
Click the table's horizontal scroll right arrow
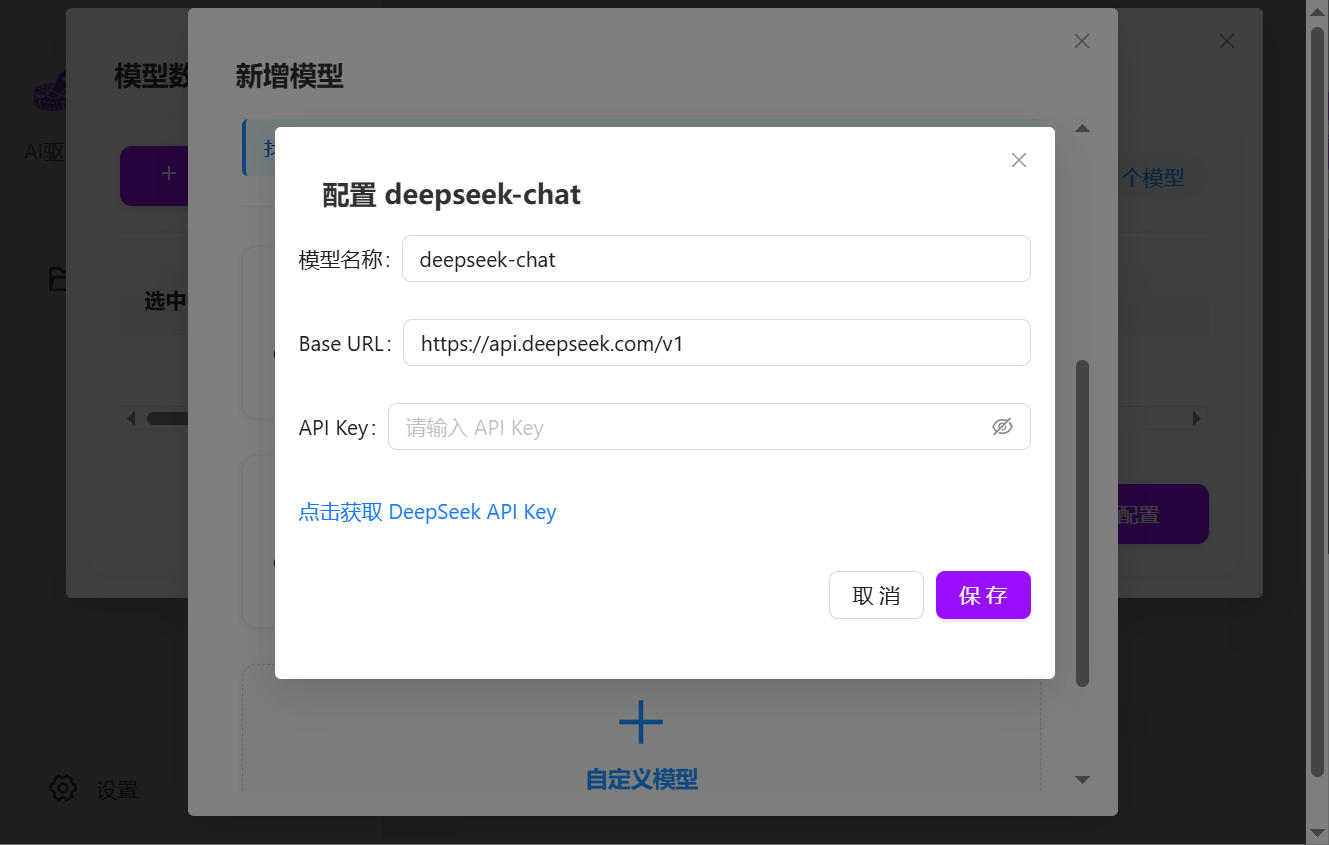[1196, 419]
